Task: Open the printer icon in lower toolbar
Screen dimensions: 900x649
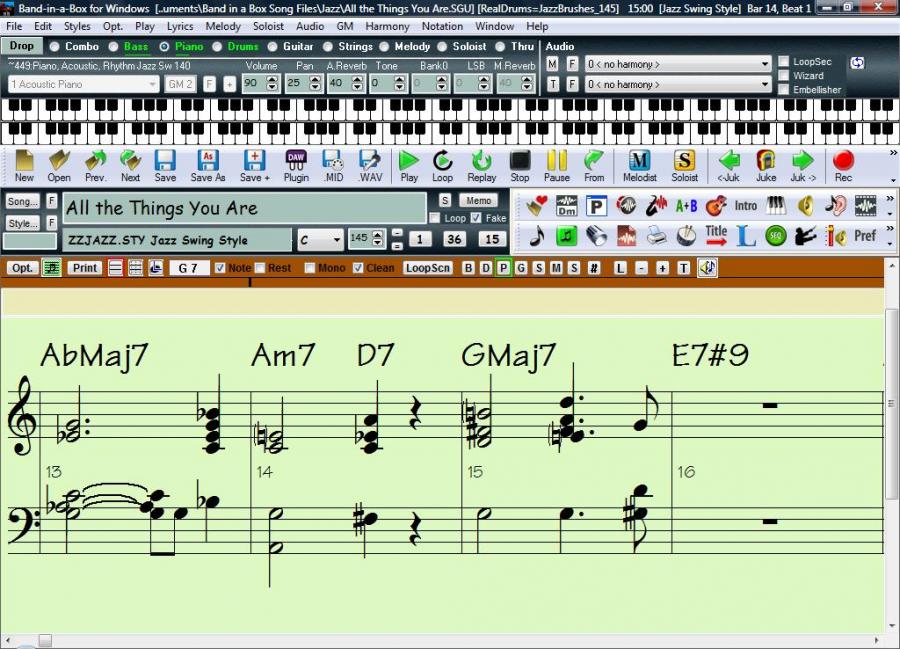Action: click(x=656, y=236)
